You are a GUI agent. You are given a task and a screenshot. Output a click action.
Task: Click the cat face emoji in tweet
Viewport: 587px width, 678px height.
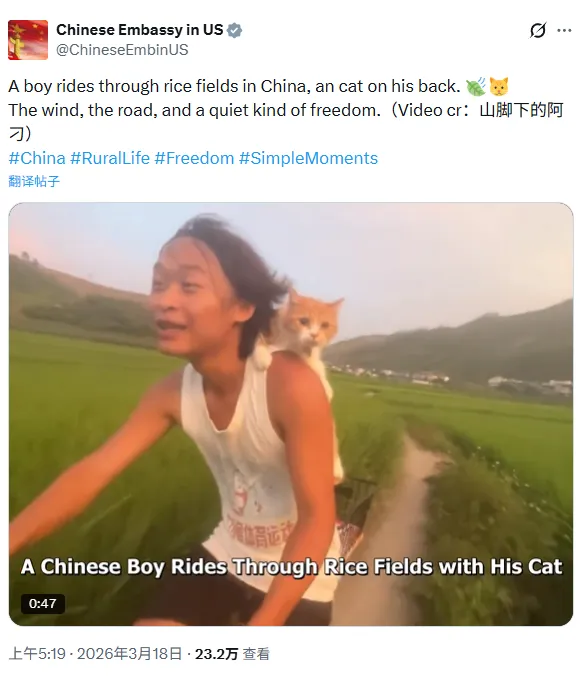[x=499, y=86]
